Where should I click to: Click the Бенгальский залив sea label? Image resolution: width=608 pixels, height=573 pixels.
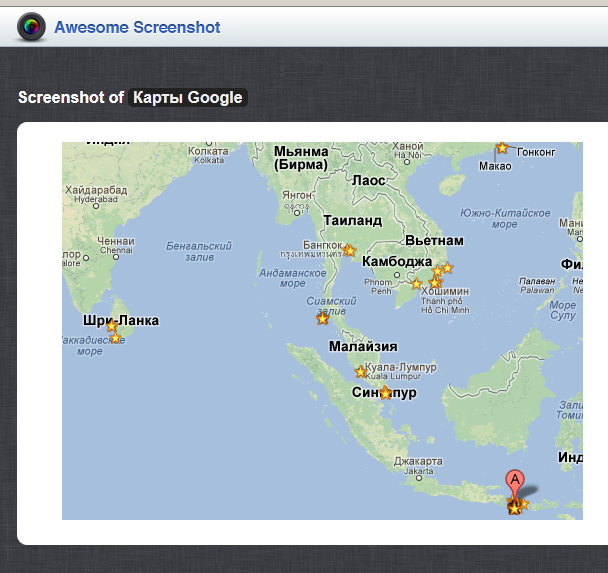pyautogui.click(x=199, y=251)
